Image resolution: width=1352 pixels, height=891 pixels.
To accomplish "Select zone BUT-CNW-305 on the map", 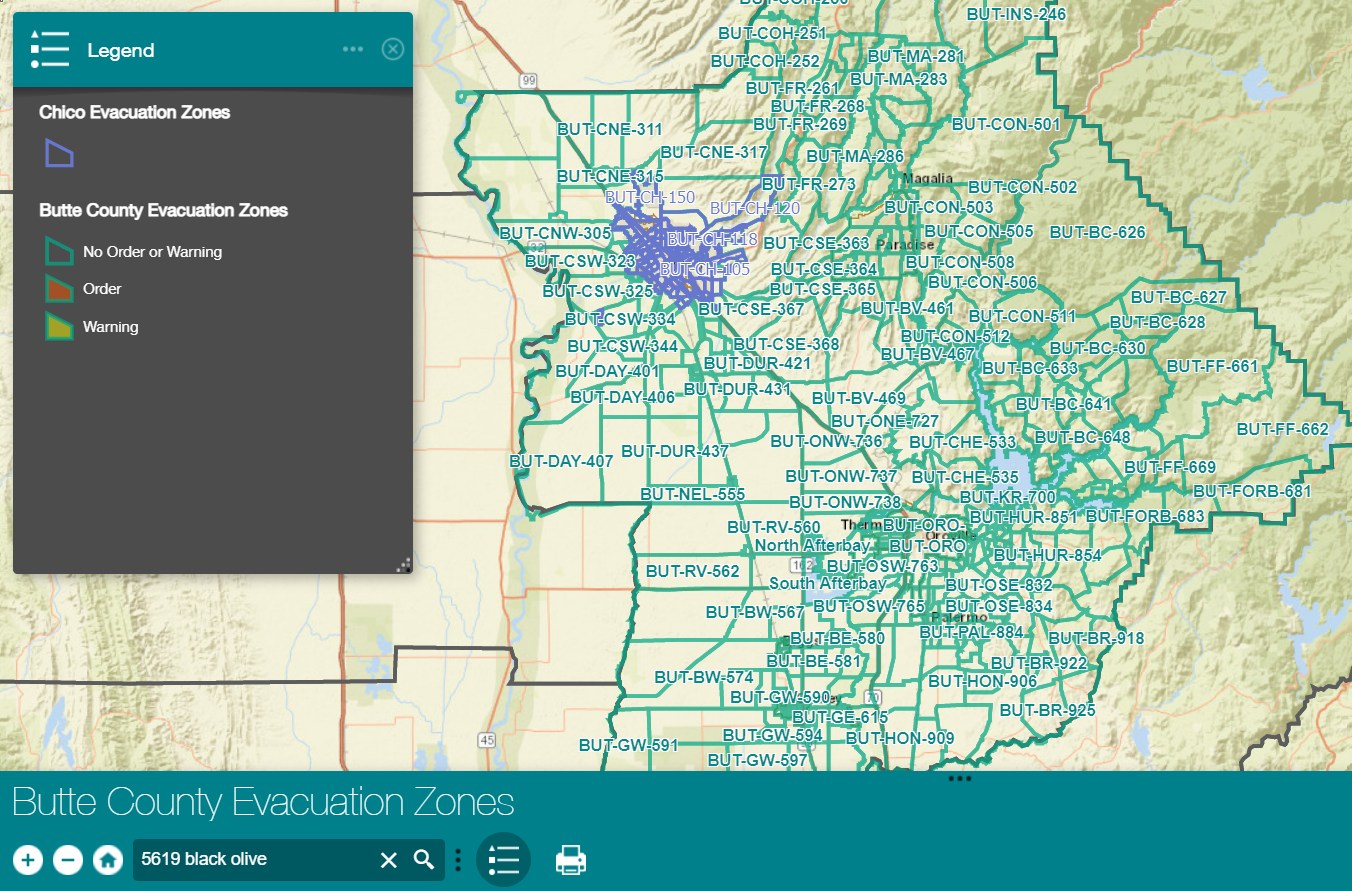I will (x=555, y=233).
